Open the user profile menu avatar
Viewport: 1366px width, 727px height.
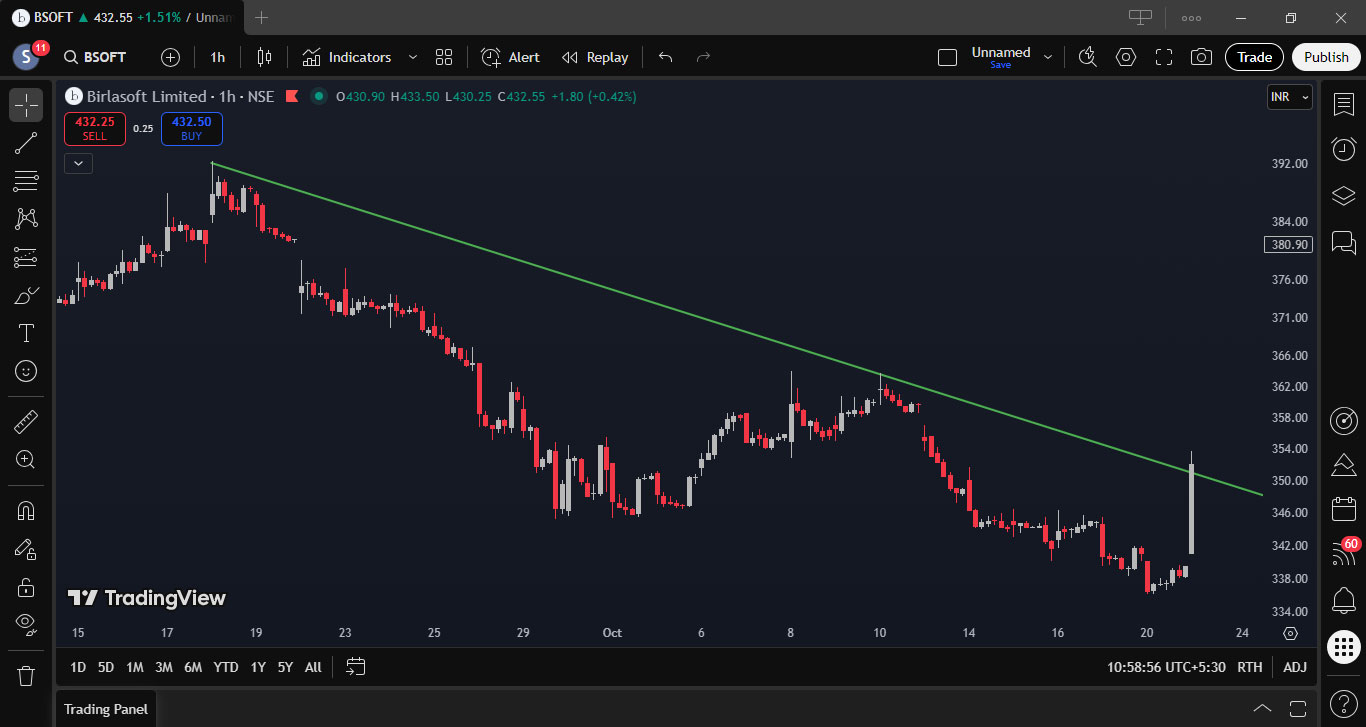tap(26, 57)
